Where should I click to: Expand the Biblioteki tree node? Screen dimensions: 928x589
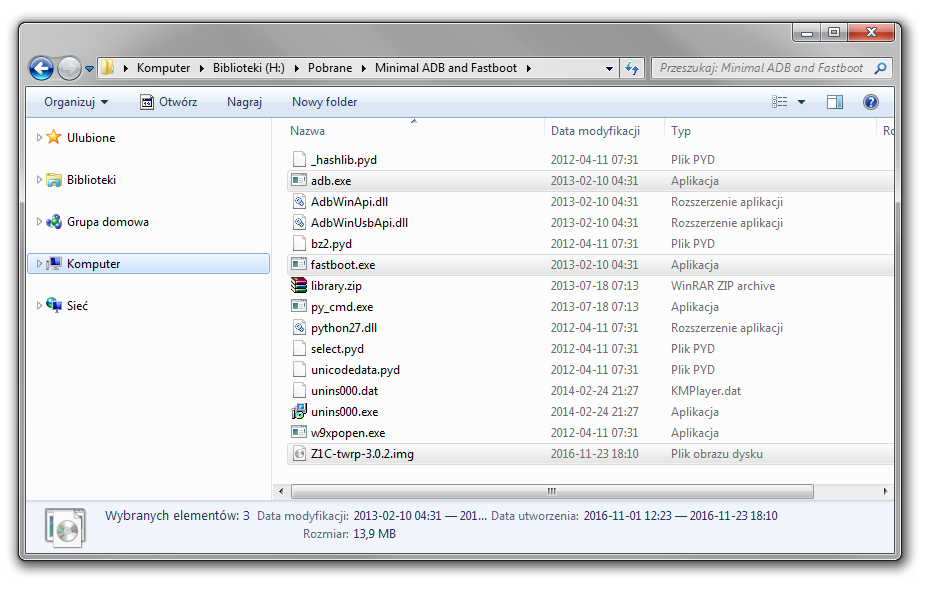(39, 179)
